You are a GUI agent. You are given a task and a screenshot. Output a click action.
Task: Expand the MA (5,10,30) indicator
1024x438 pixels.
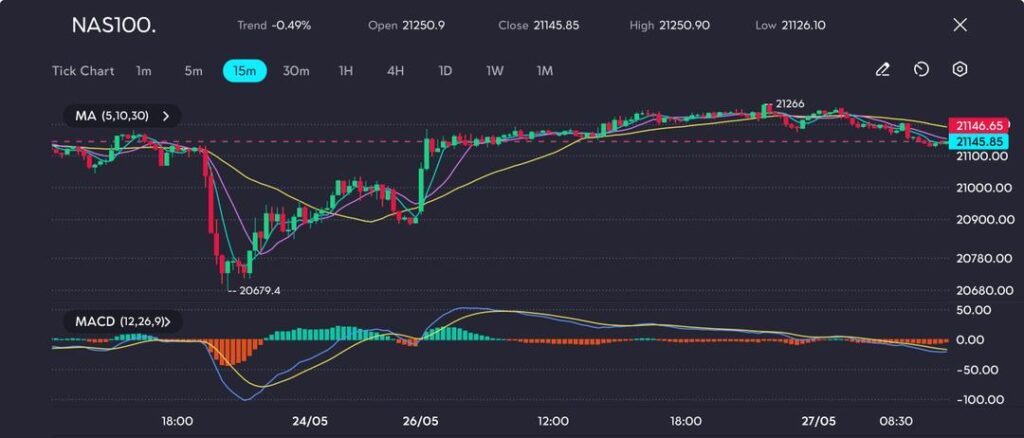click(x=122, y=116)
